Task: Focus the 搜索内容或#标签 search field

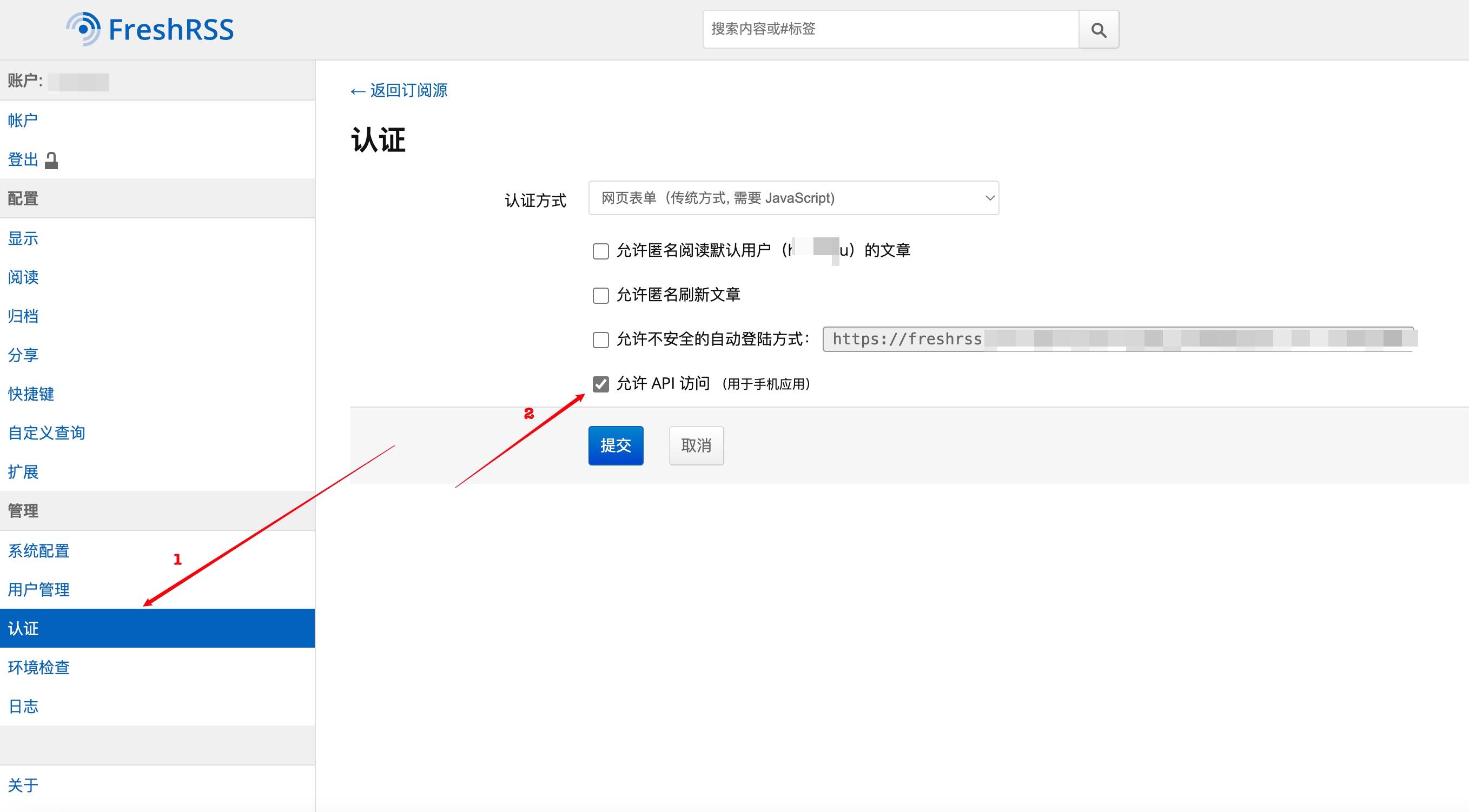Action: (891, 29)
